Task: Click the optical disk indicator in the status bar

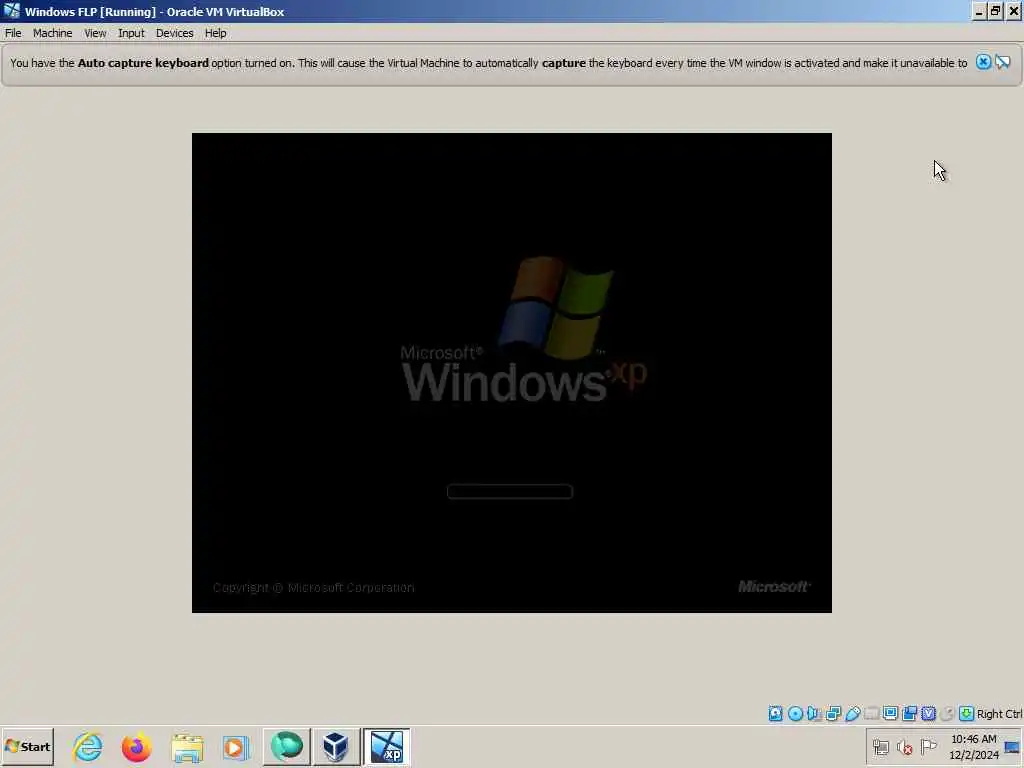Action: click(x=795, y=713)
